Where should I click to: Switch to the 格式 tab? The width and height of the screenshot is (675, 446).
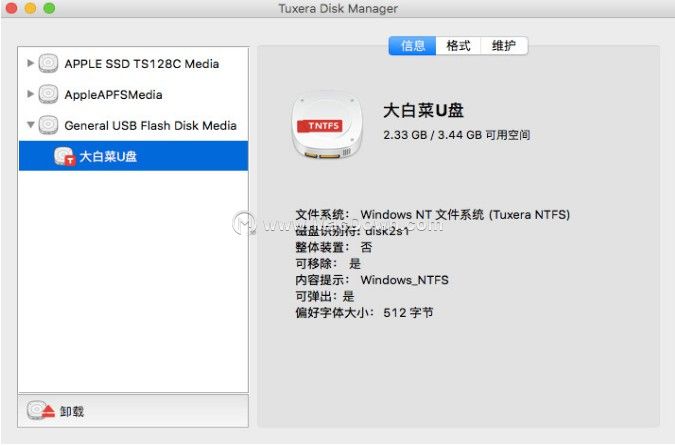(x=458, y=45)
